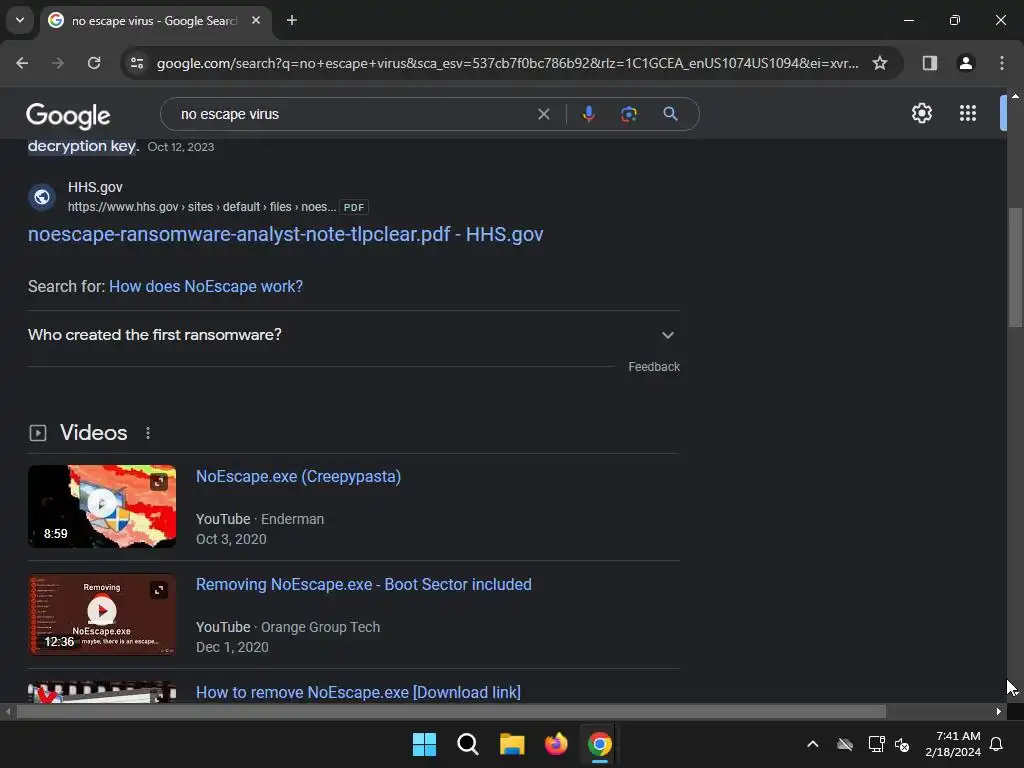Close the 'no escape virus' browser tab
The width and height of the screenshot is (1024, 768).
click(256, 20)
